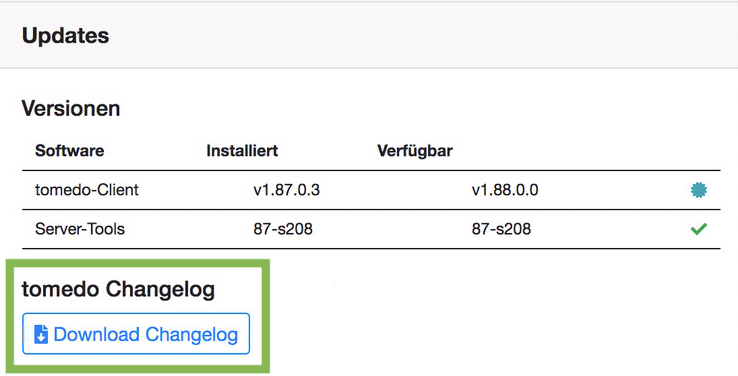Click the Verfügbar column header

pos(415,151)
